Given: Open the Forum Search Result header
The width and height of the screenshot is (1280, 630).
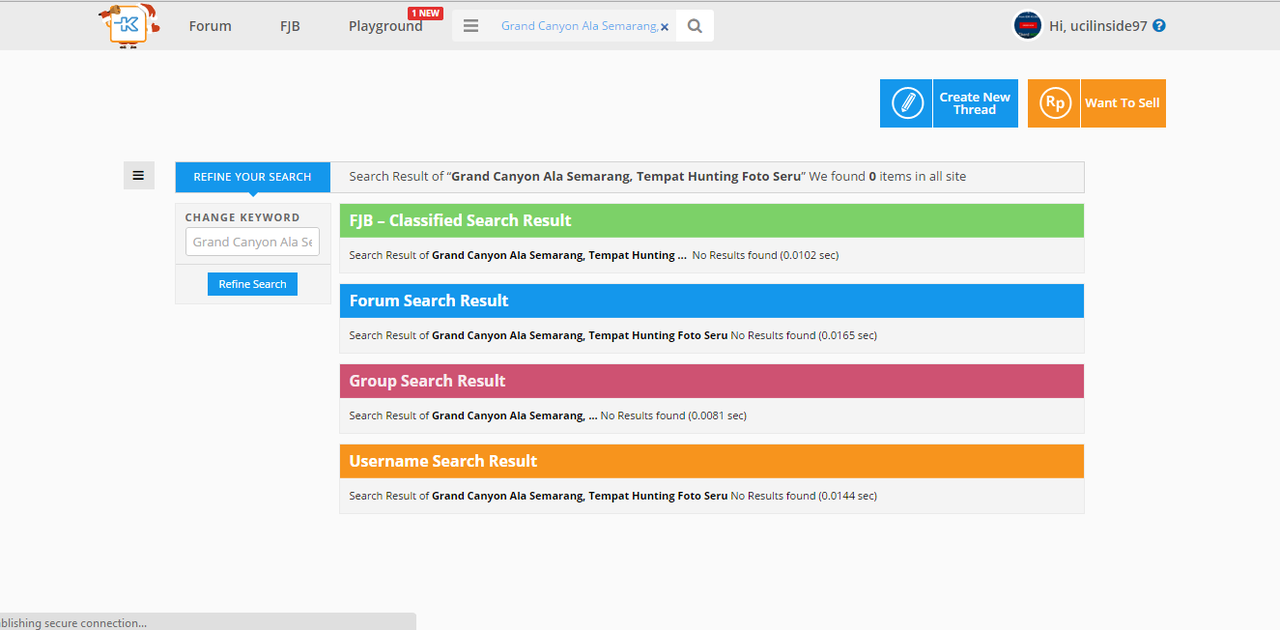Looking at the screenshot, I should (711, 301).
